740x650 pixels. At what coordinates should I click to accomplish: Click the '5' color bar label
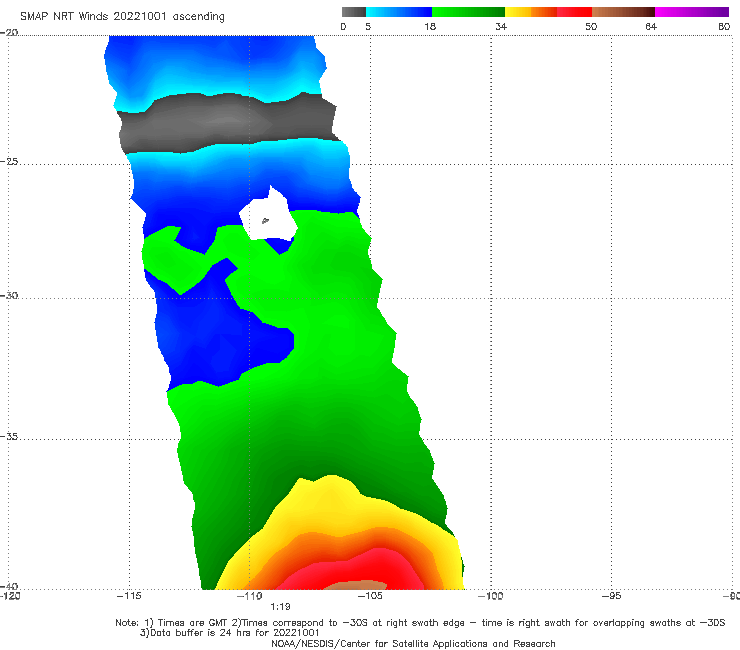click(x=368, y=26)
